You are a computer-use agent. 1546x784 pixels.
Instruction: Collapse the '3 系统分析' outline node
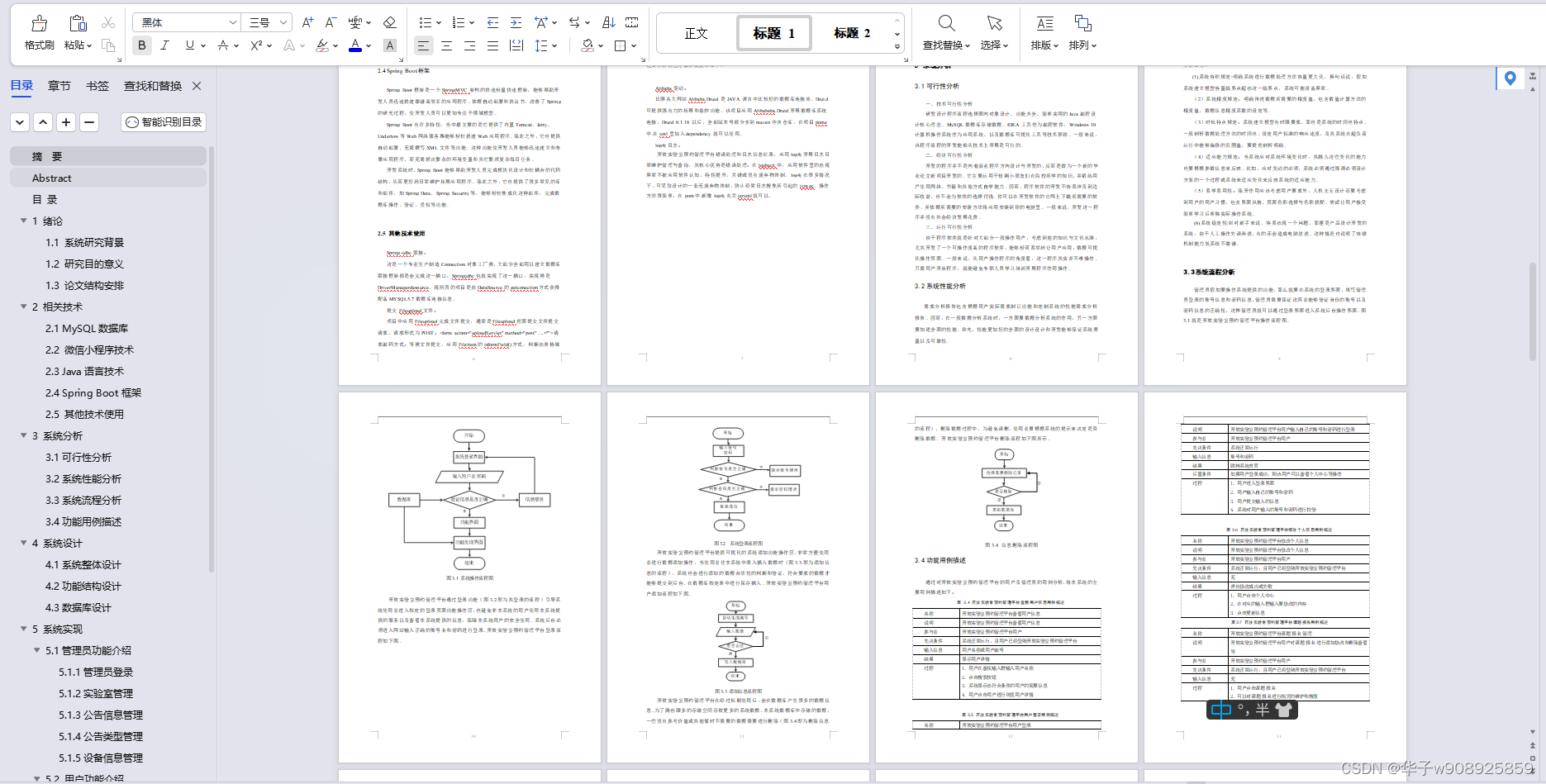pos(24,435)
